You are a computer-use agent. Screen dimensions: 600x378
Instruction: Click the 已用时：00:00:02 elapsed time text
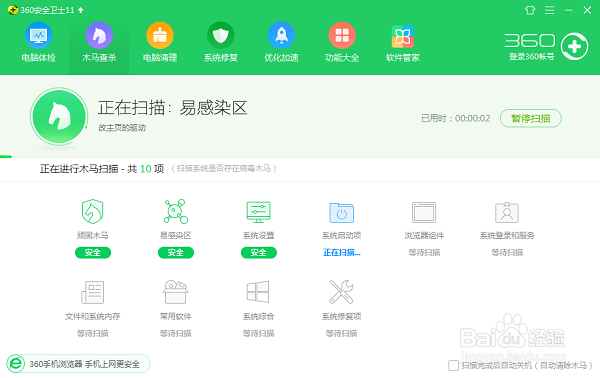[x=455, y=119]
